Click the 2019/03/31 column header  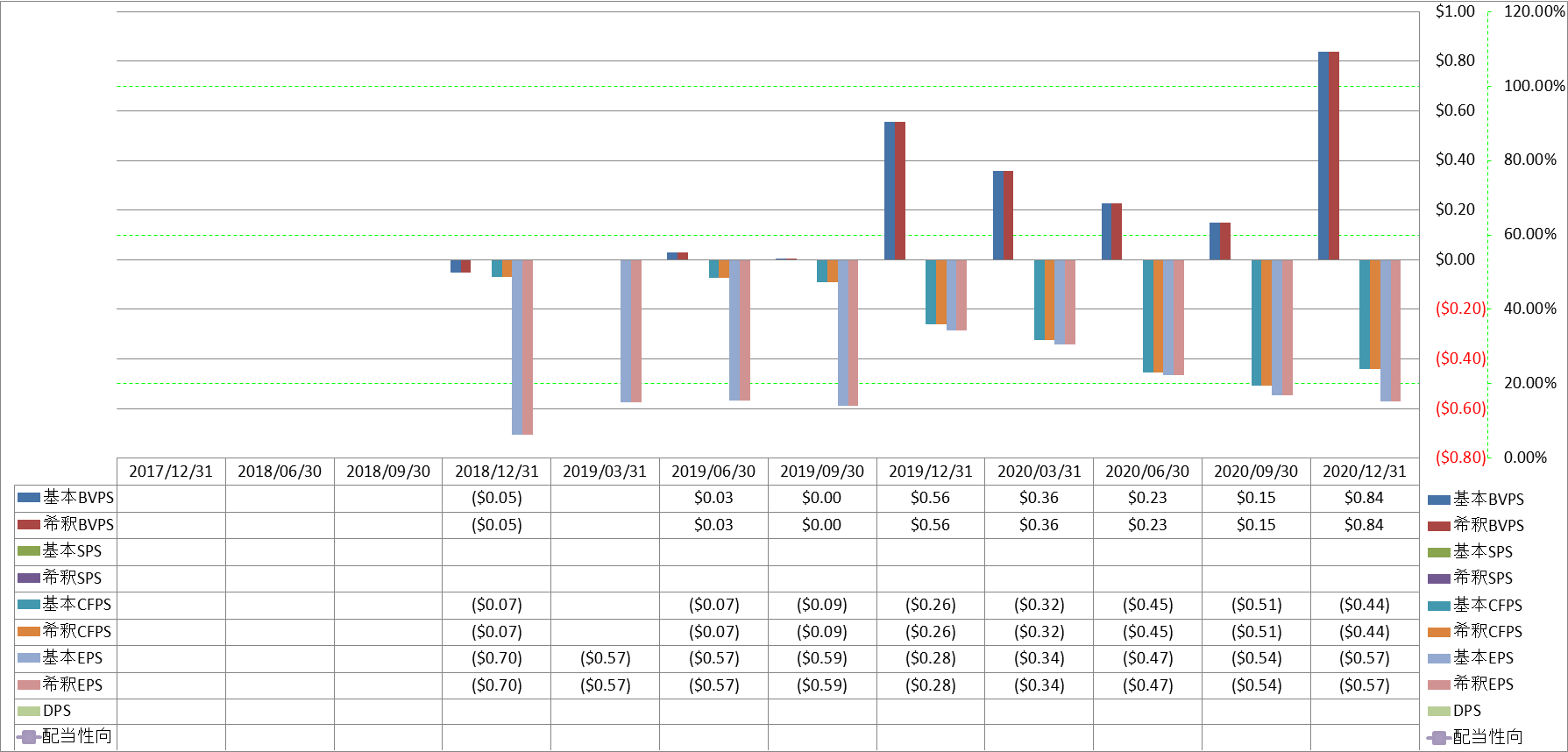[x=605, y=471]
